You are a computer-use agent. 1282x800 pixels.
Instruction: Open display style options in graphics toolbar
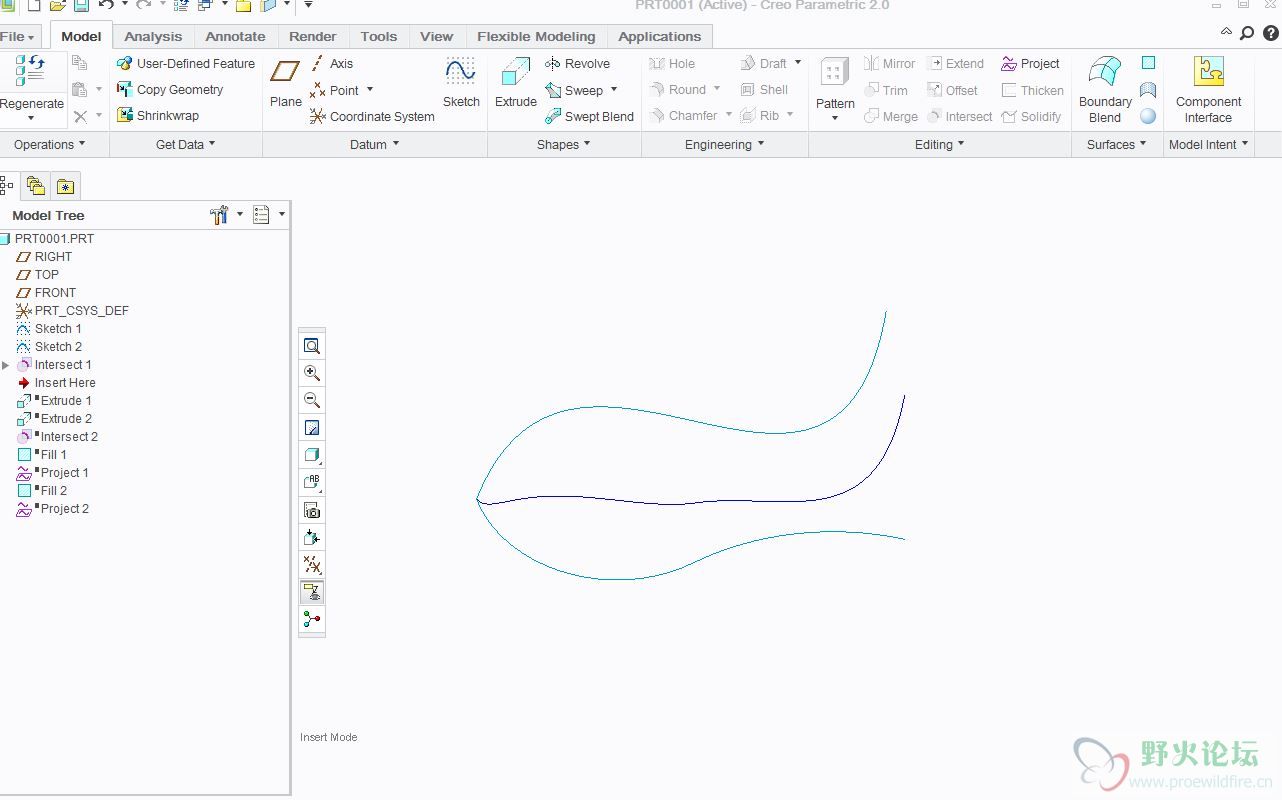(x=312, y=455)
